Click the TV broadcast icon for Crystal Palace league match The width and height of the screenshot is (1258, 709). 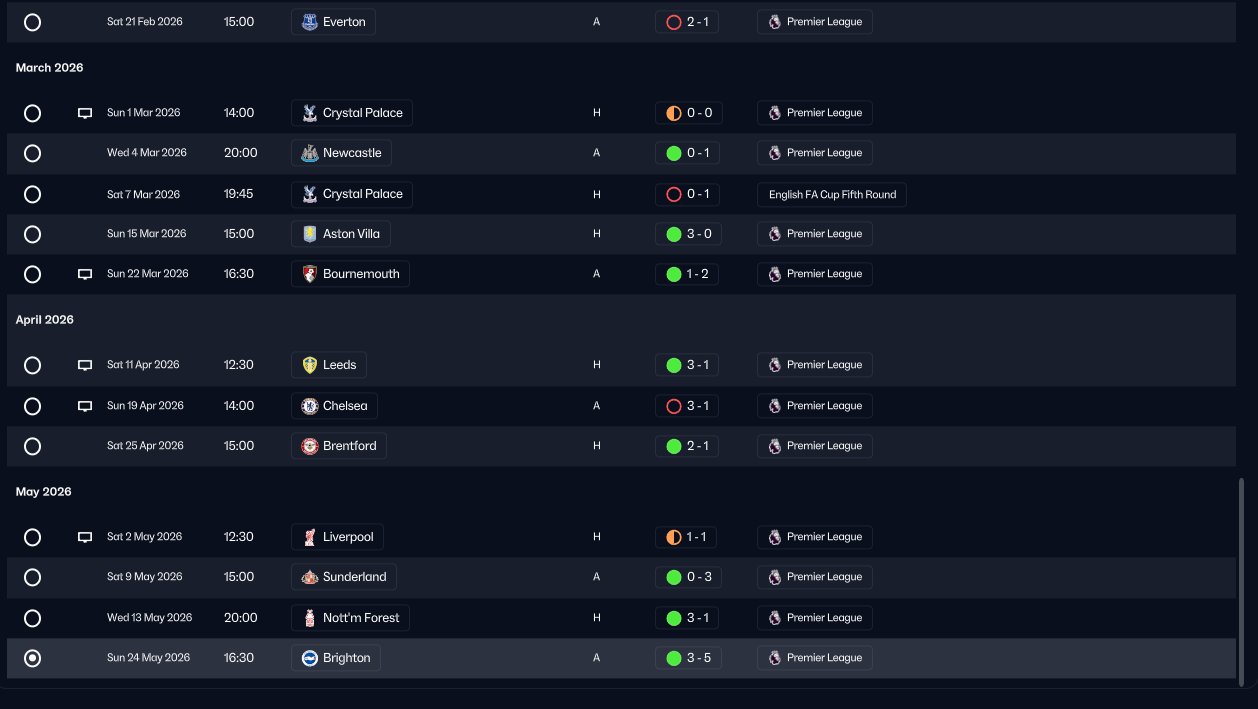[85, 113]
